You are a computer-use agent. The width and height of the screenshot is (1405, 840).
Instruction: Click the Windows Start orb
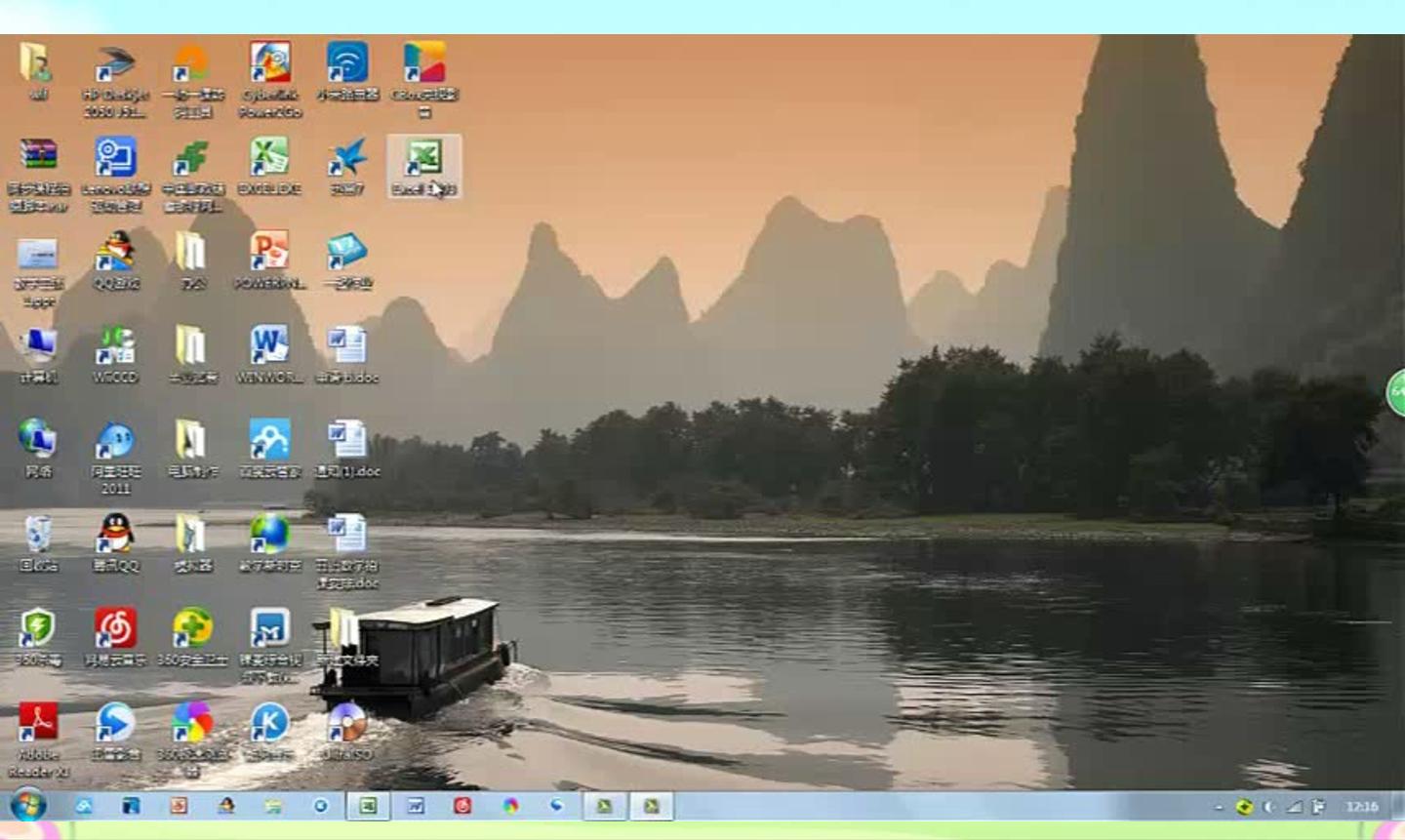pos(27,806)
